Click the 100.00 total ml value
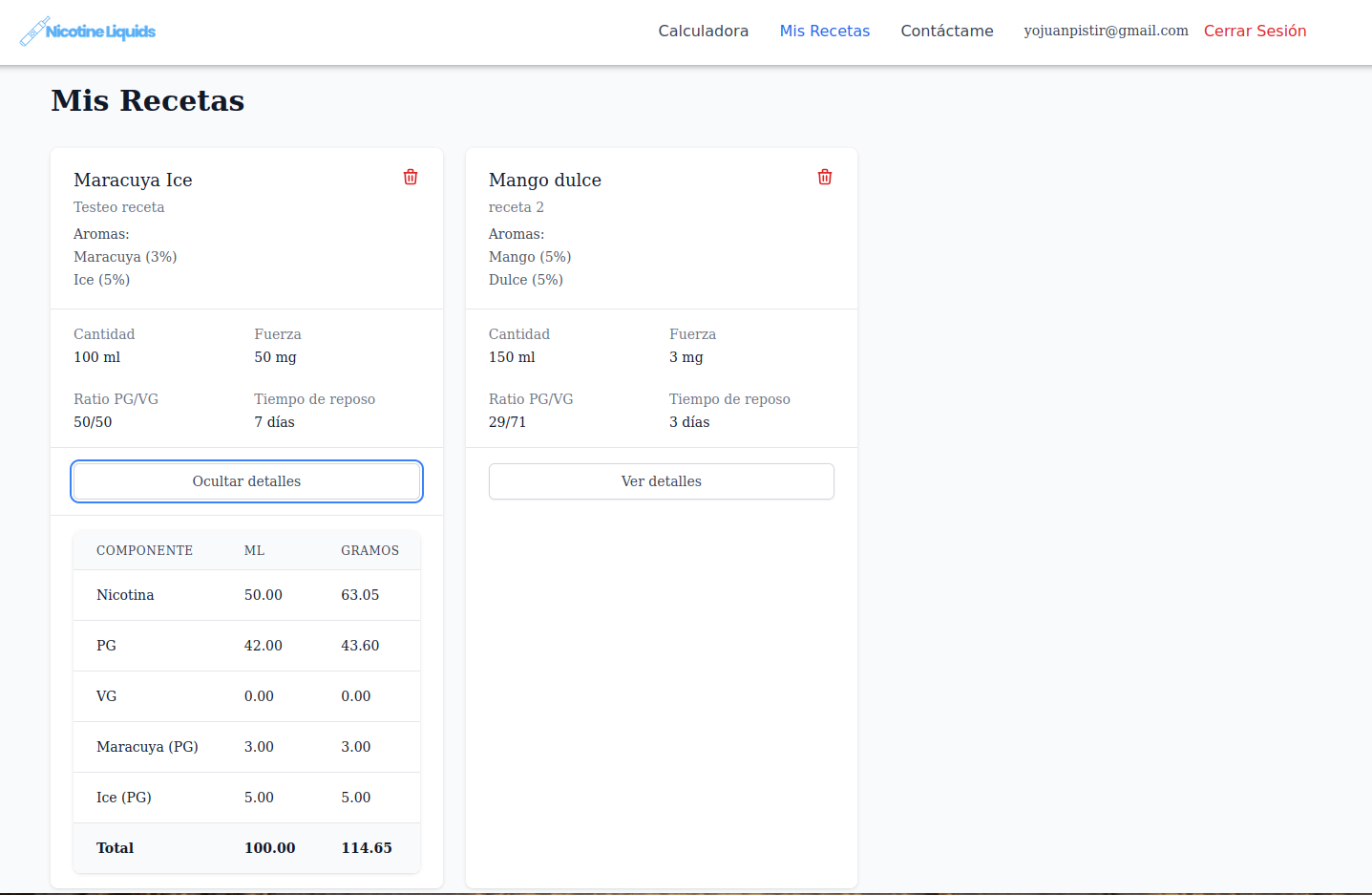The width and height of the screenshot is (1372, 895). [x=270, y=848]
